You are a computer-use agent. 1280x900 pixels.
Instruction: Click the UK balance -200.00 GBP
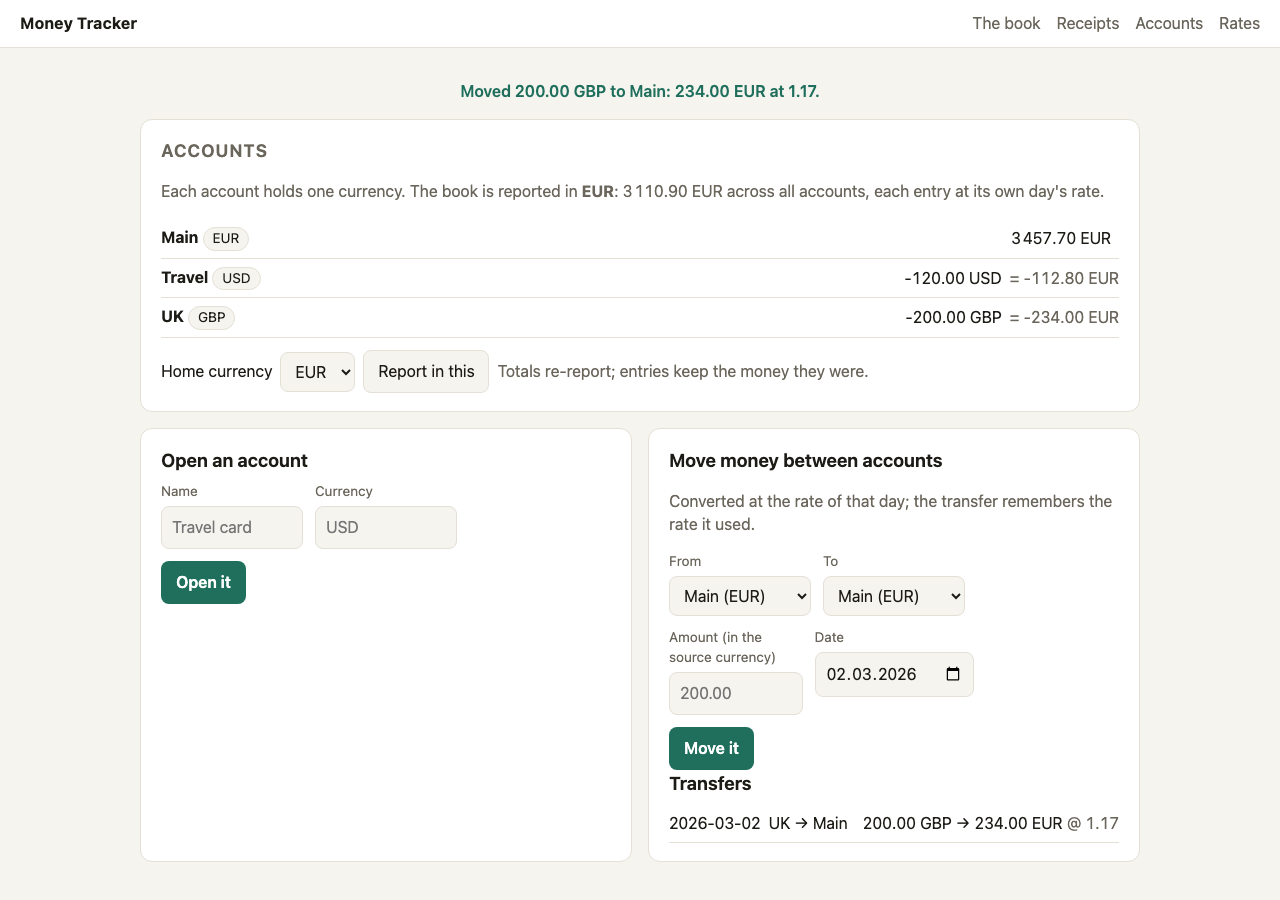953,317
